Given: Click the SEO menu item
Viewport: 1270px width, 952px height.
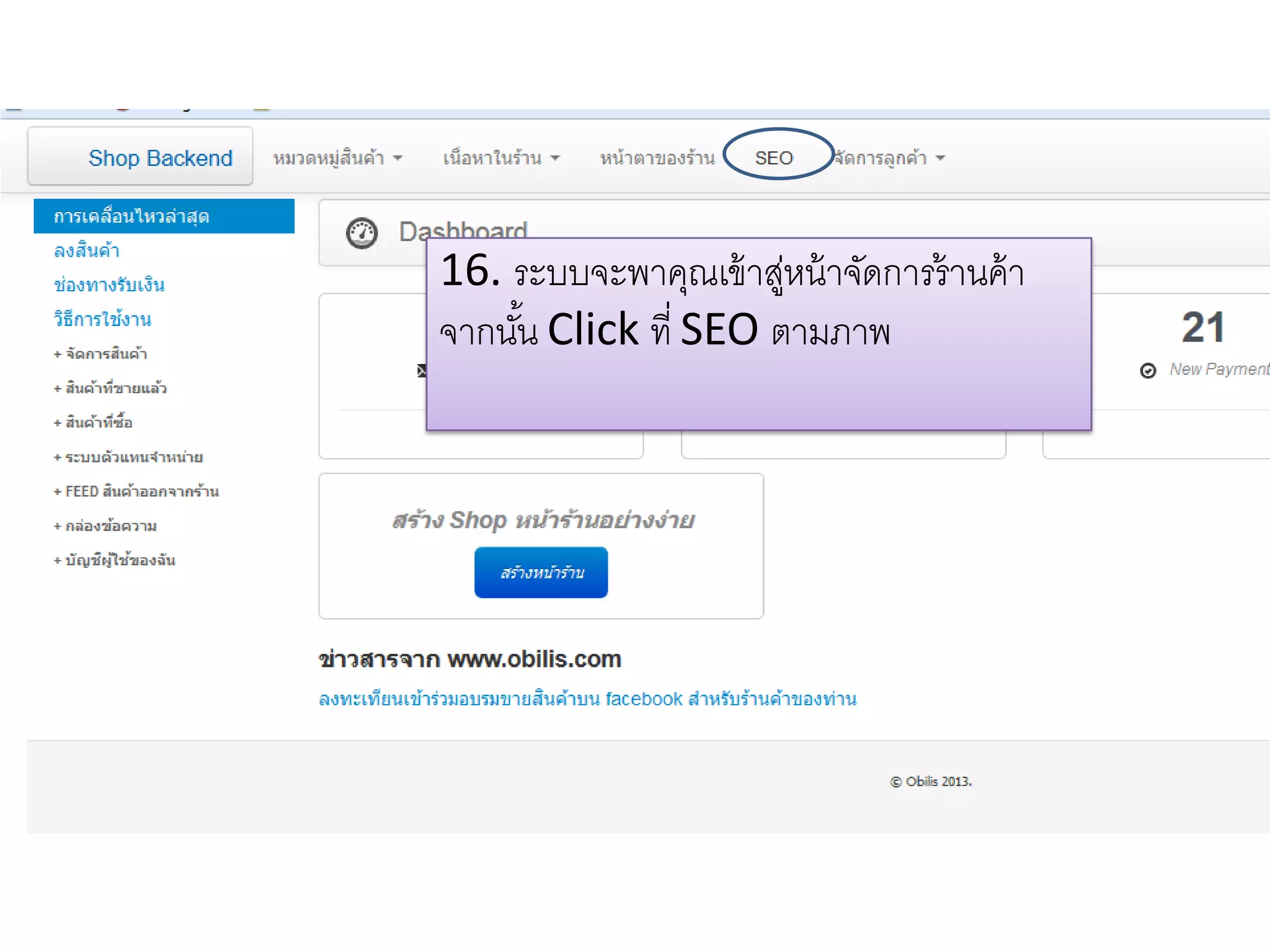Looking at the screenshot, I should point(774,158).
